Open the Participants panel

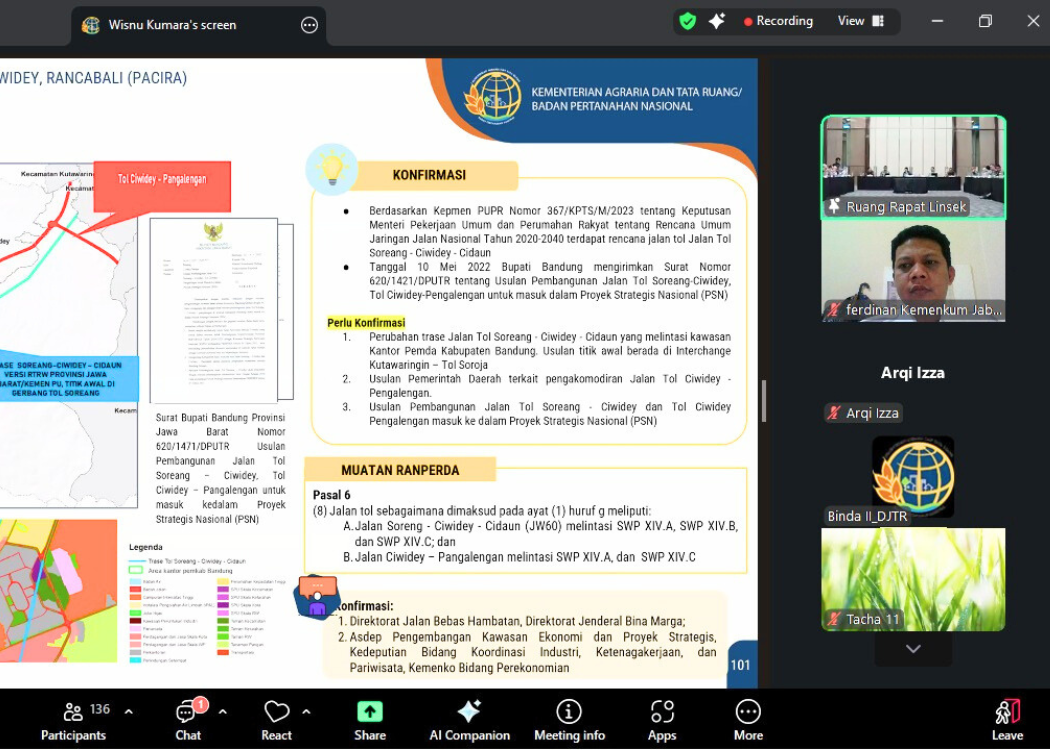point(73,720)
